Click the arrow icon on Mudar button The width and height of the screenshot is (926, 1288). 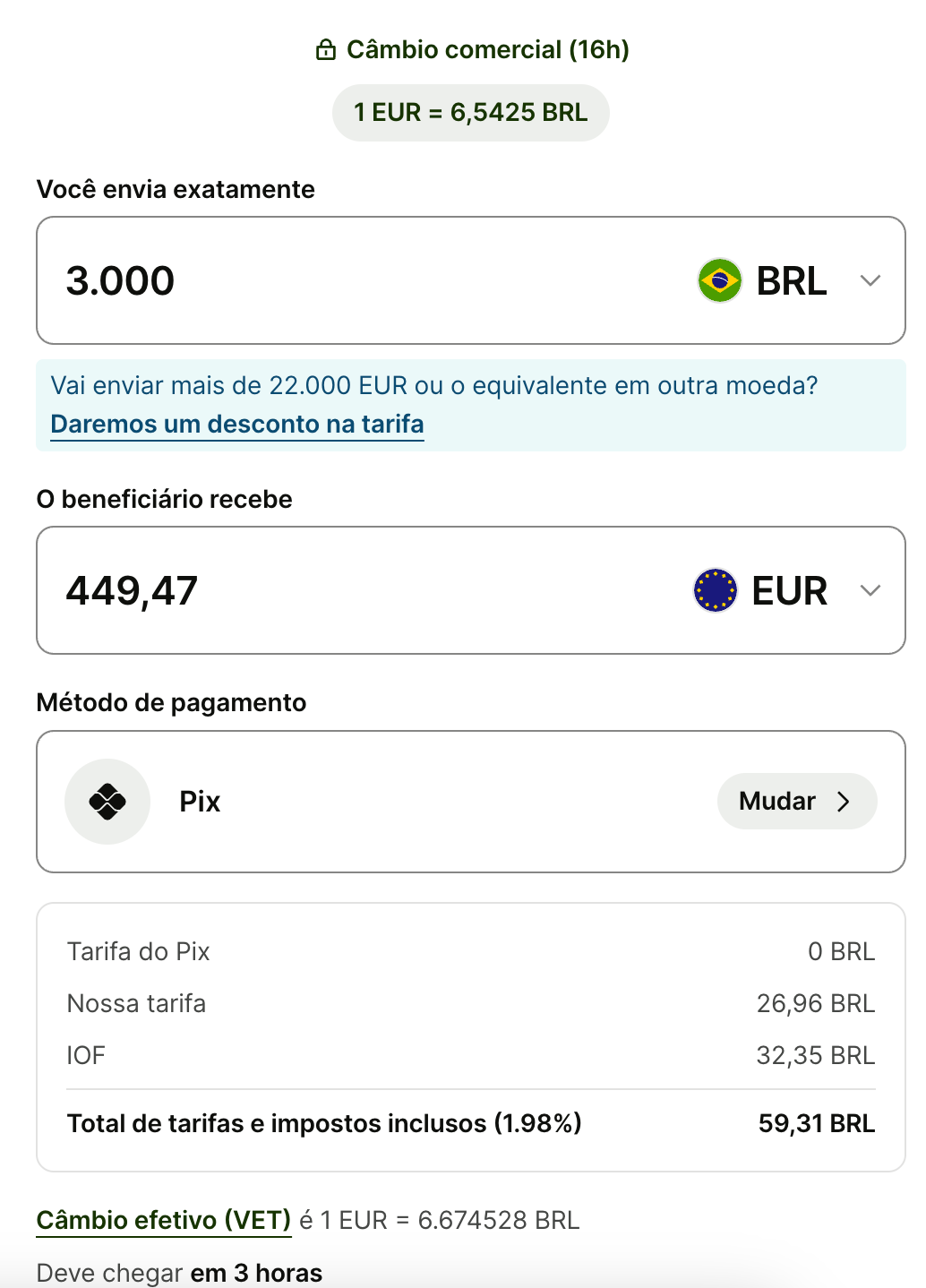click(x=844, y=802)
